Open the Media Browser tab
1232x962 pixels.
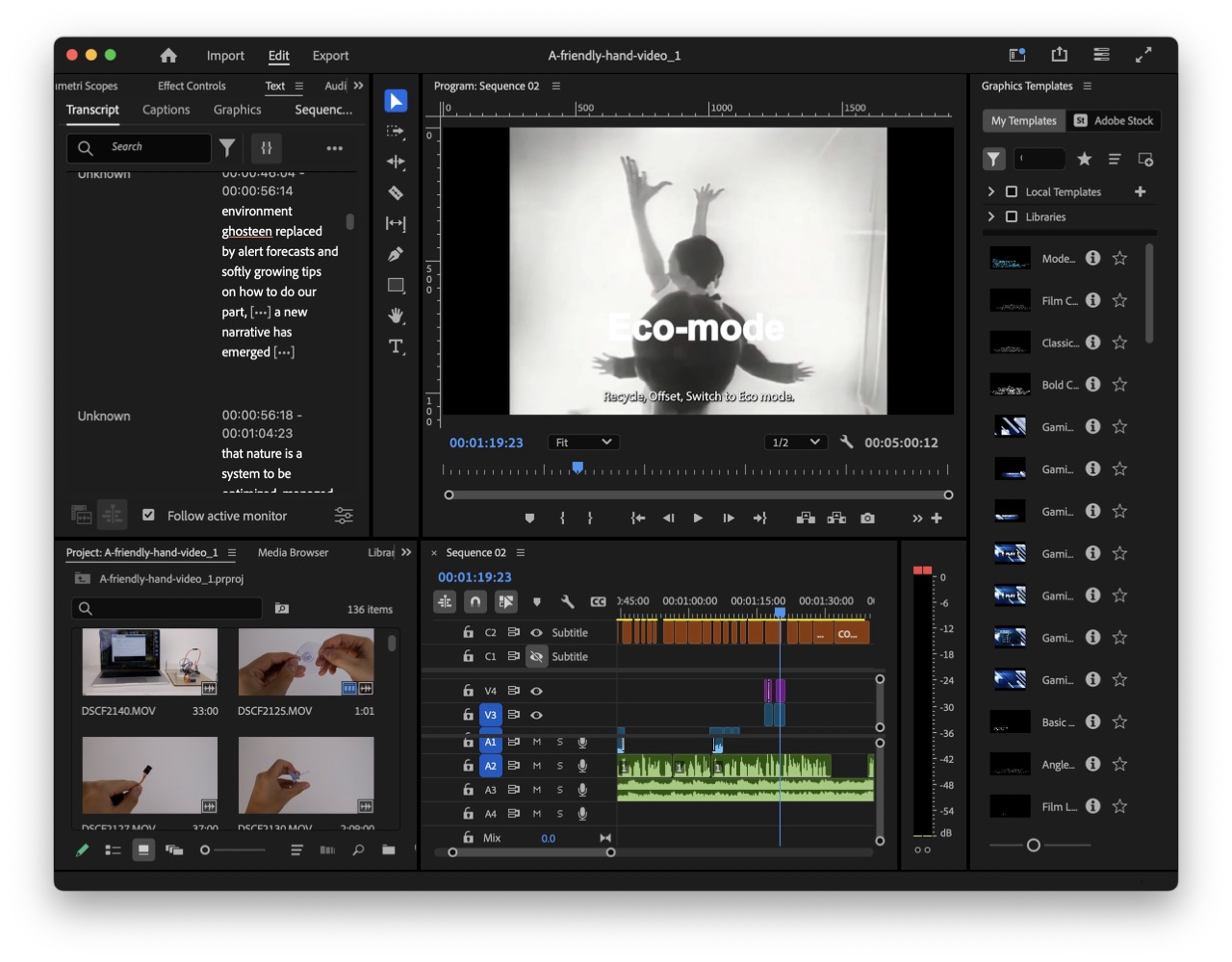293,552
